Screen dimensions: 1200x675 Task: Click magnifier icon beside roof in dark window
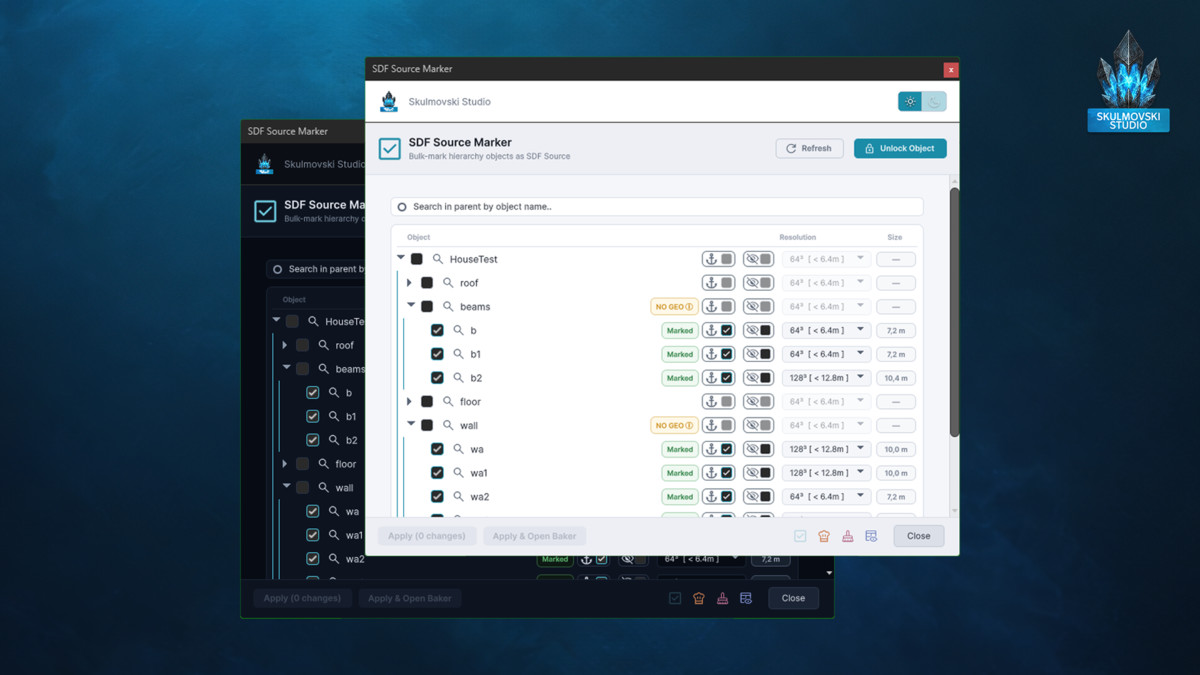pos(323,345)
